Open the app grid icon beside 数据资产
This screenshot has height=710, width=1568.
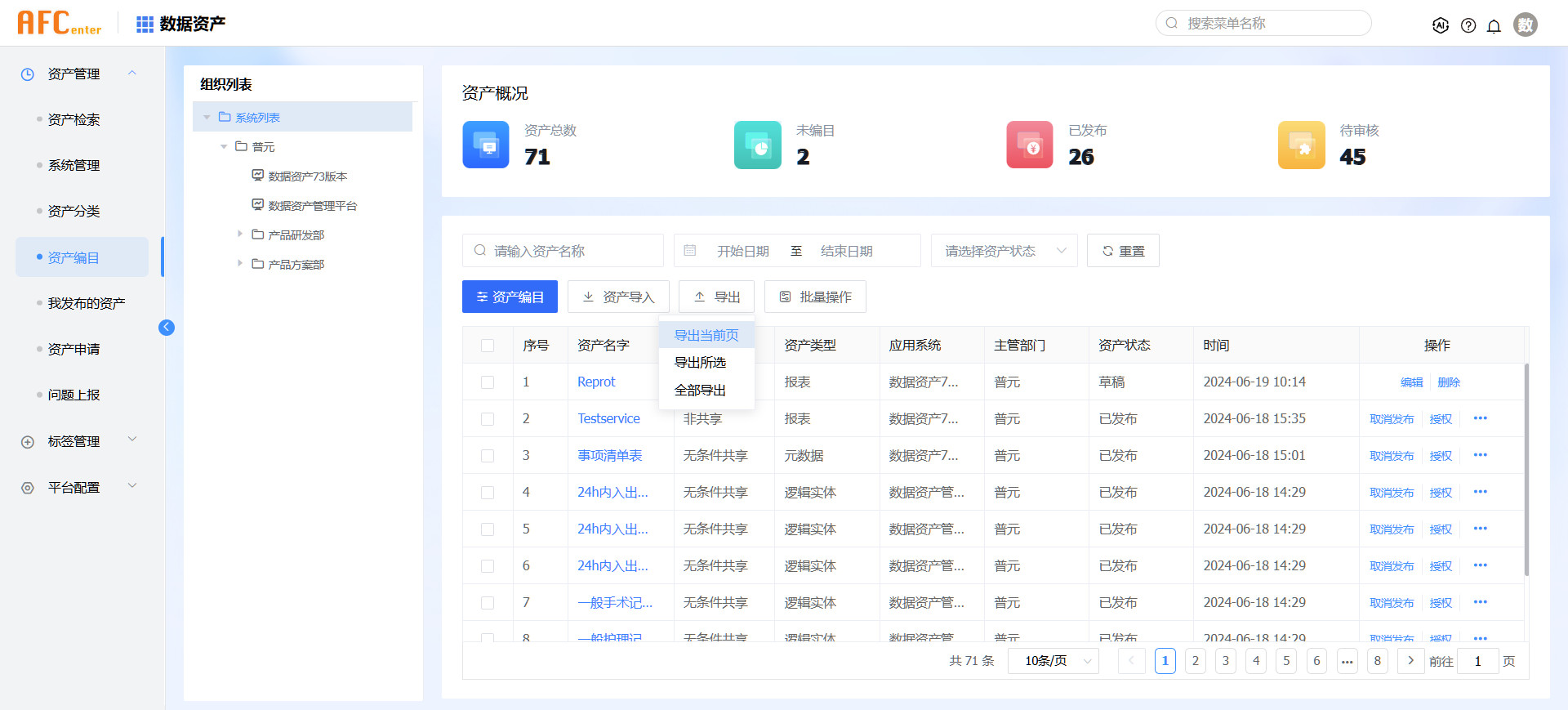click(x=145, y=25)
